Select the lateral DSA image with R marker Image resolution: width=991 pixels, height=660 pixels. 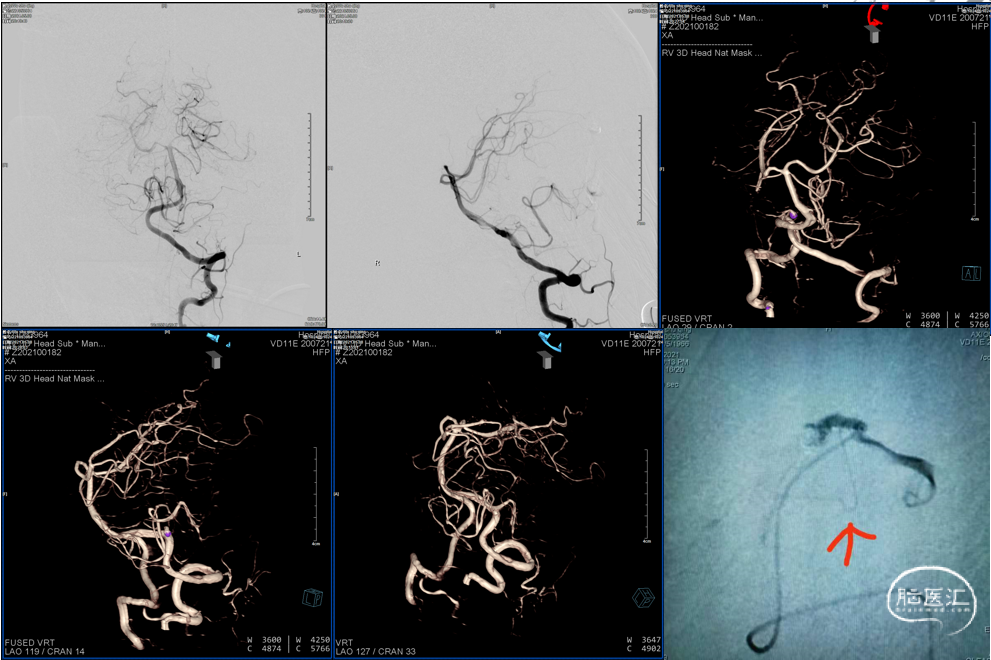pos(493,165)
